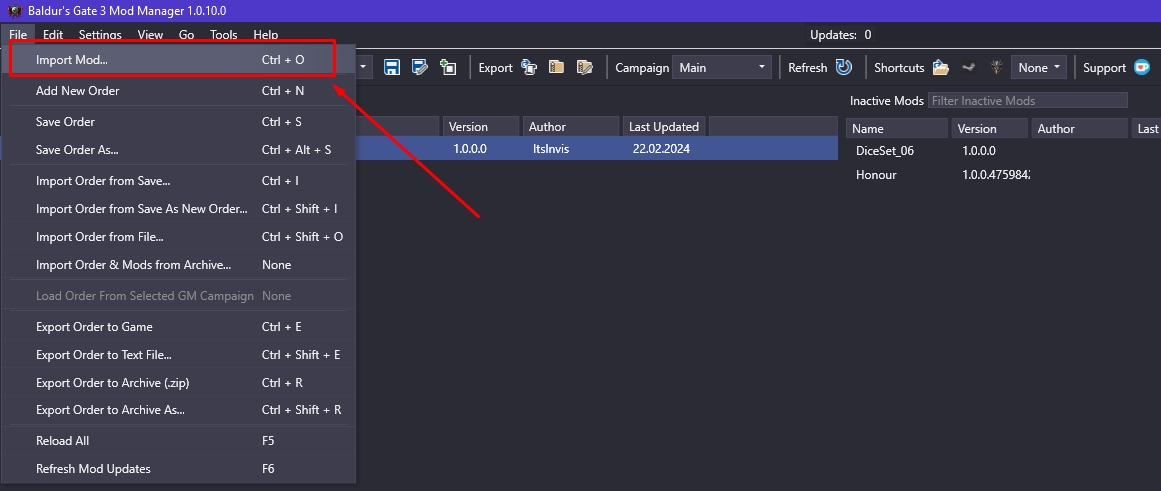
Task: Choose Import Order from File... entry
Action: pyautogui.click(x=178, y=237)
